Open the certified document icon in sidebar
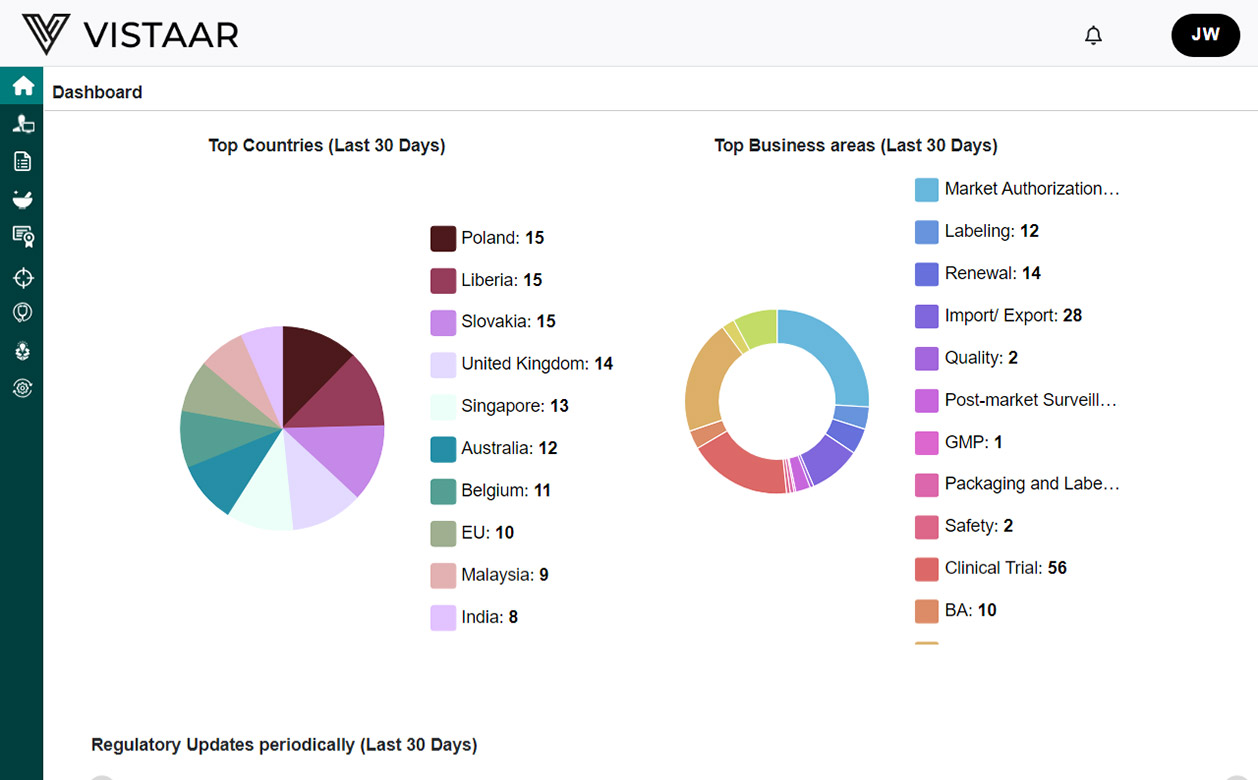This screenshot has width=1258, height=780. point(22,236)
